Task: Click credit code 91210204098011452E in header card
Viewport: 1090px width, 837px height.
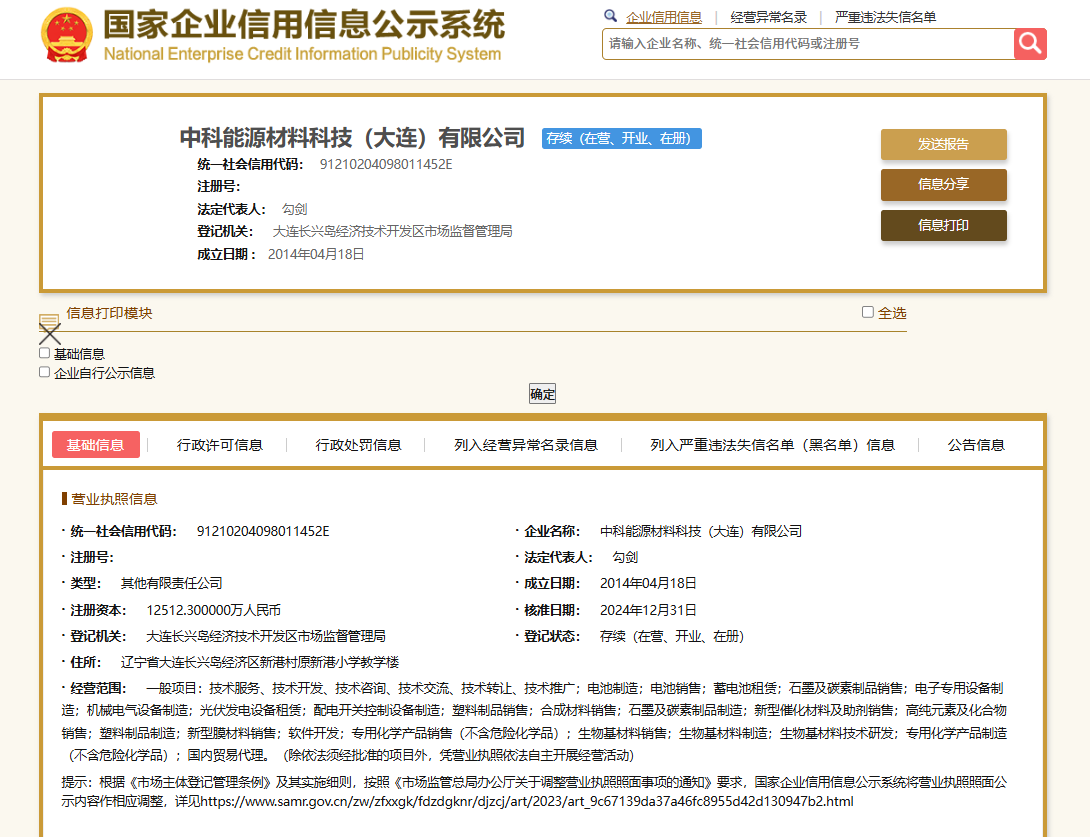Action: tap(386, 164)
